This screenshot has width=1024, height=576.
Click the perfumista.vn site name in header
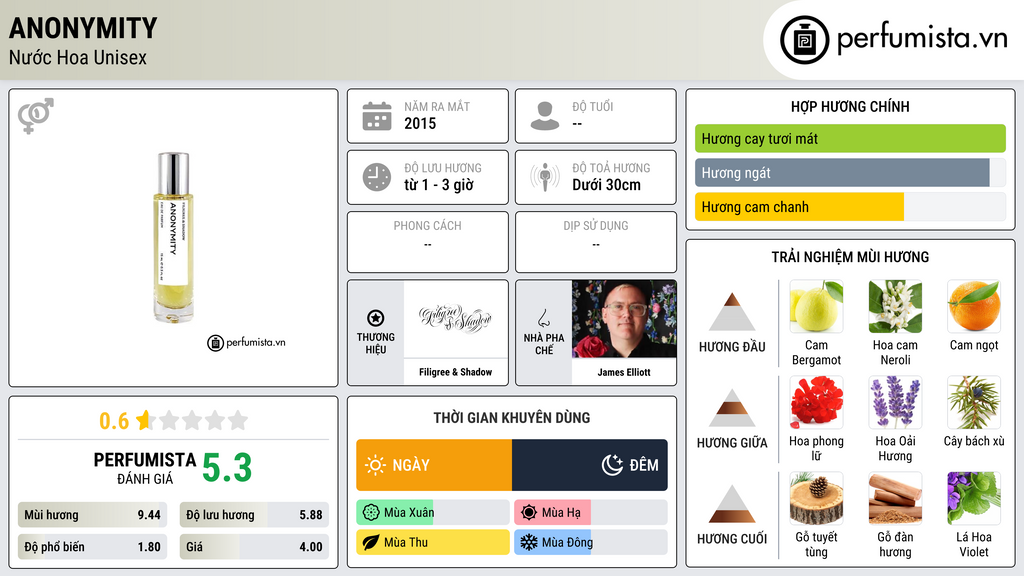(922, 39)
